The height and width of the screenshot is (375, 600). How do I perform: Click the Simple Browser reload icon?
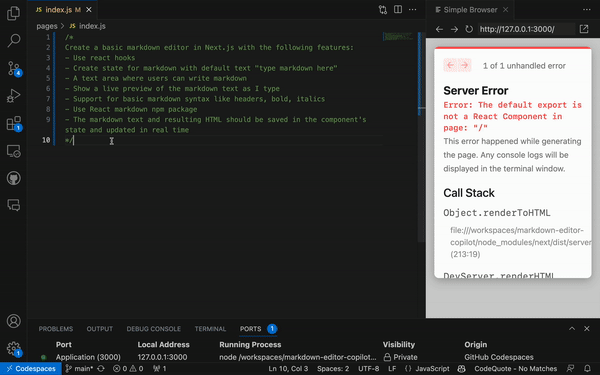pos(469,29)
